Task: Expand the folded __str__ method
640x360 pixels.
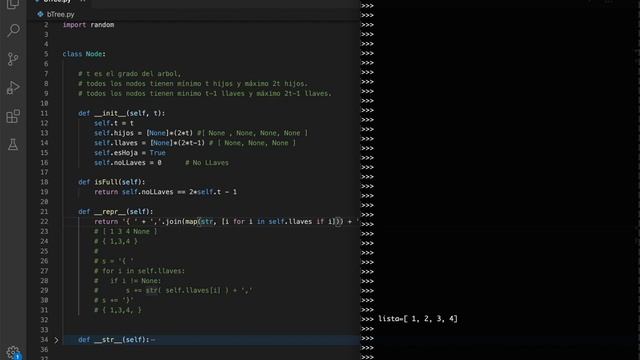Action: point(56,340)
